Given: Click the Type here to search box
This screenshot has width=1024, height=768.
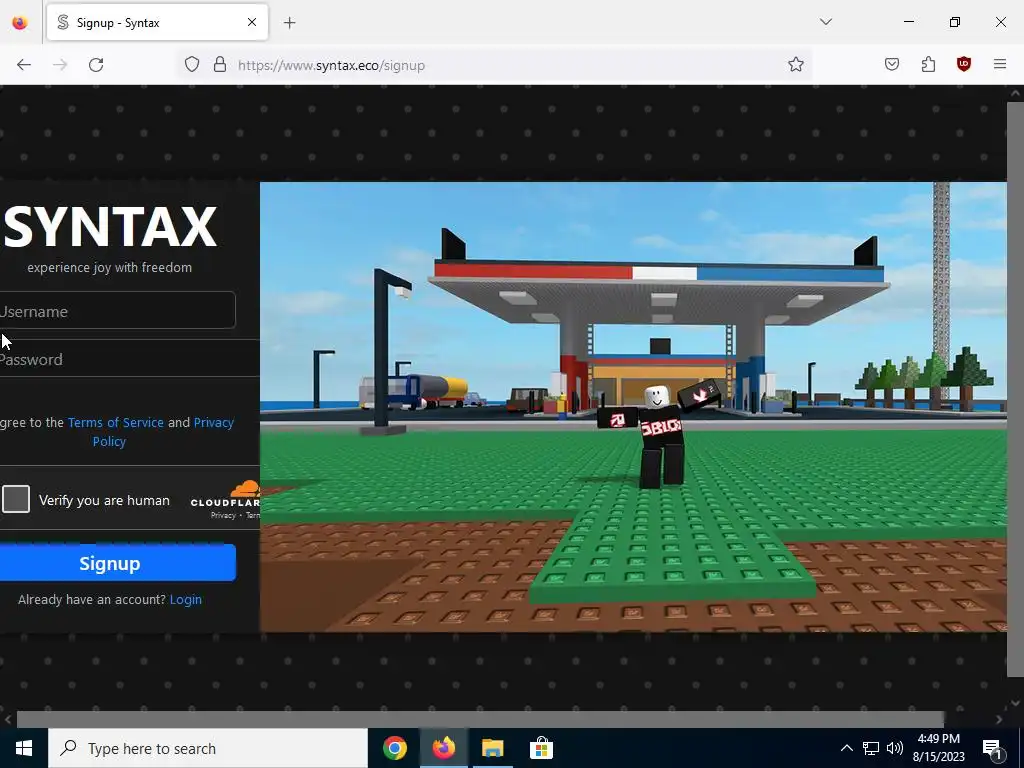Looking at the screenshot, I should click(208, 748).
